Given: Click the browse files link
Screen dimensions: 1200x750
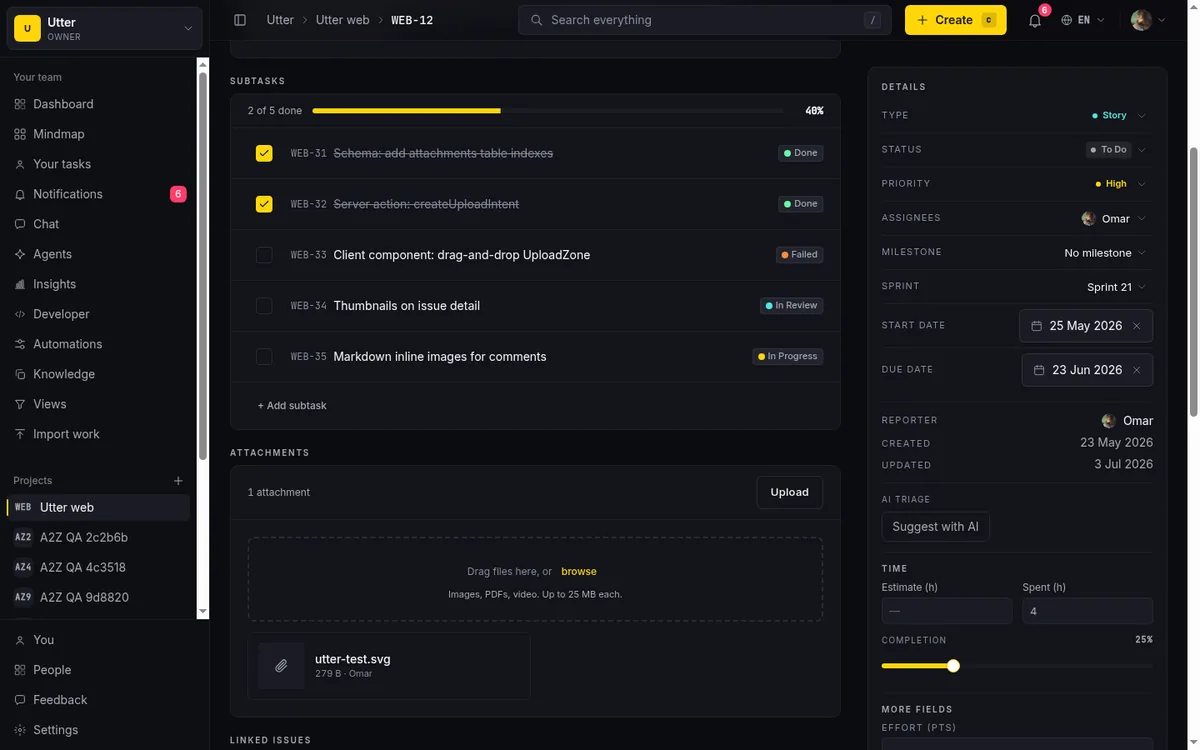Looking at the screenshot, I should [x=579, y=572].
